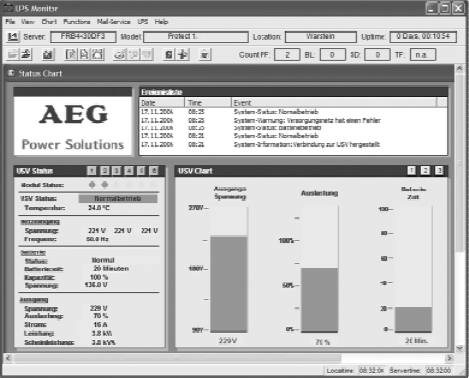Switch to USV Chart view 2

click(x=425, y=171)
